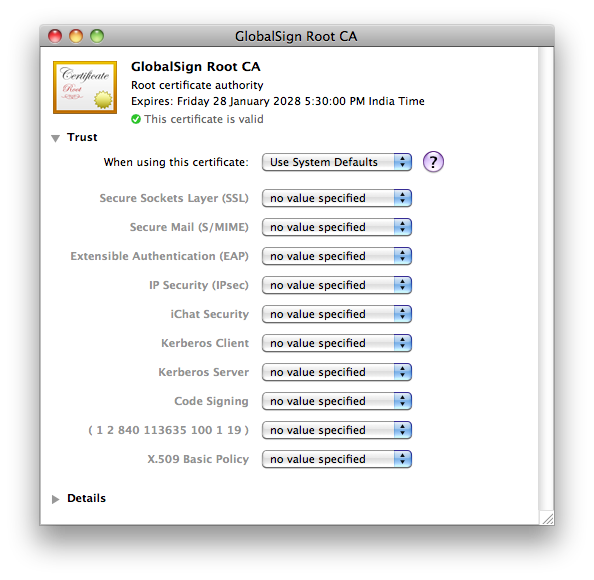Screen dimensions: 594x580
Task: Click the 'iChat Security' label
Action: (x=209, y=314)
